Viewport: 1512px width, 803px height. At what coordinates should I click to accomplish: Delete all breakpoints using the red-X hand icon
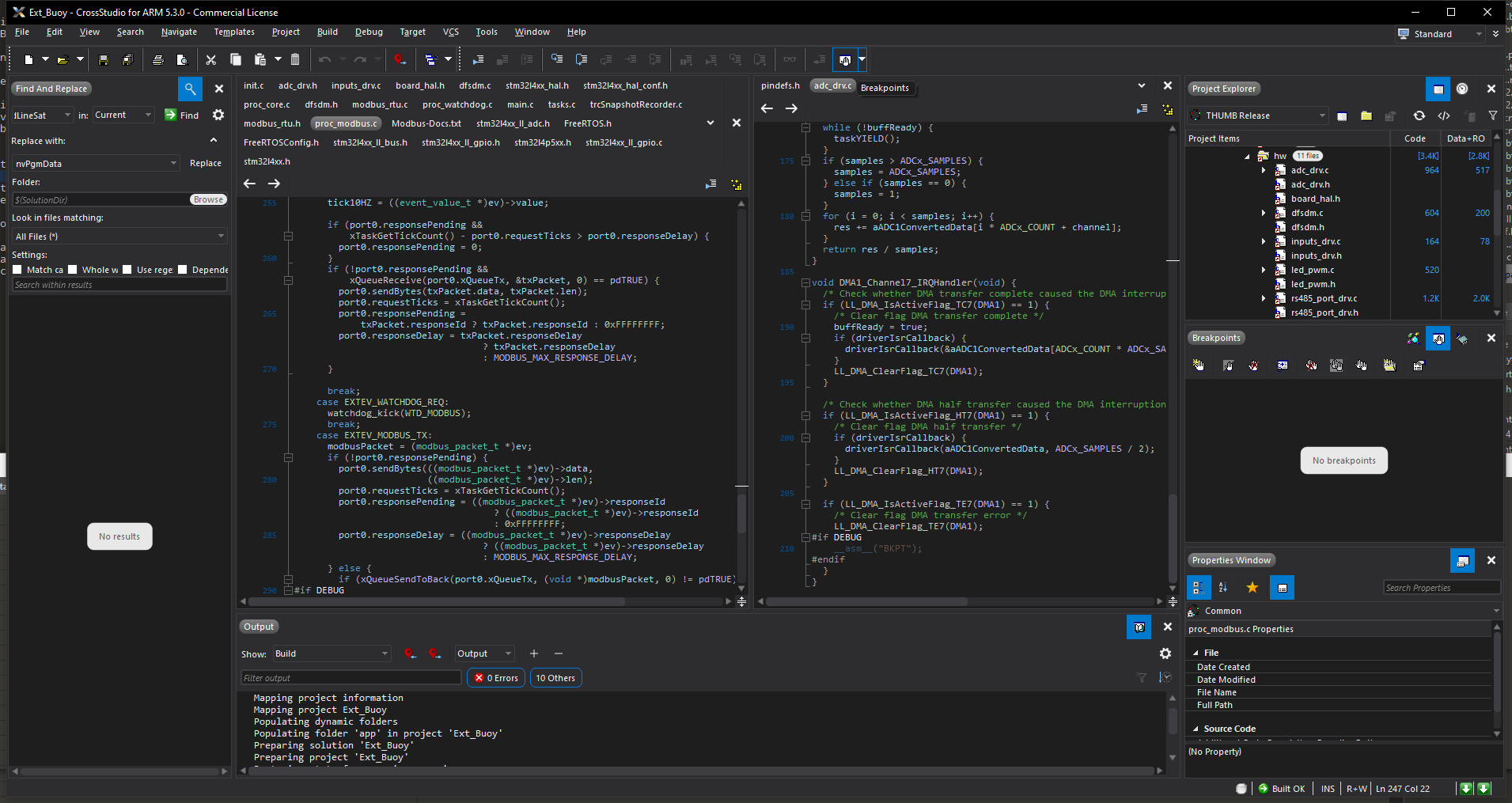(x=1310, y=365)
